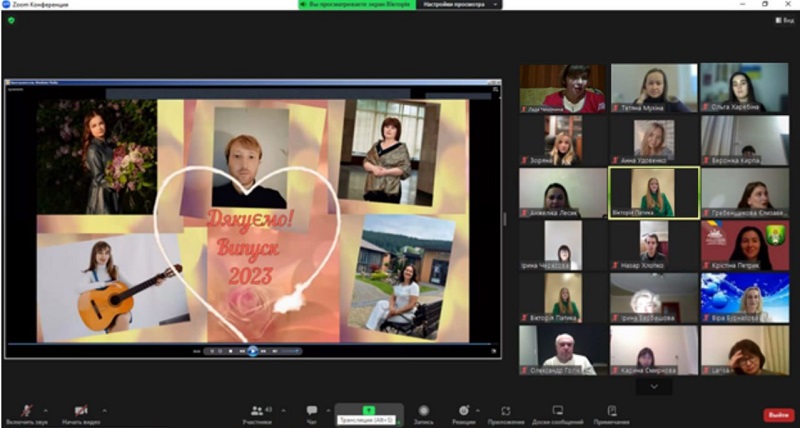Click the red Выйти leave button

coord(779,415)
